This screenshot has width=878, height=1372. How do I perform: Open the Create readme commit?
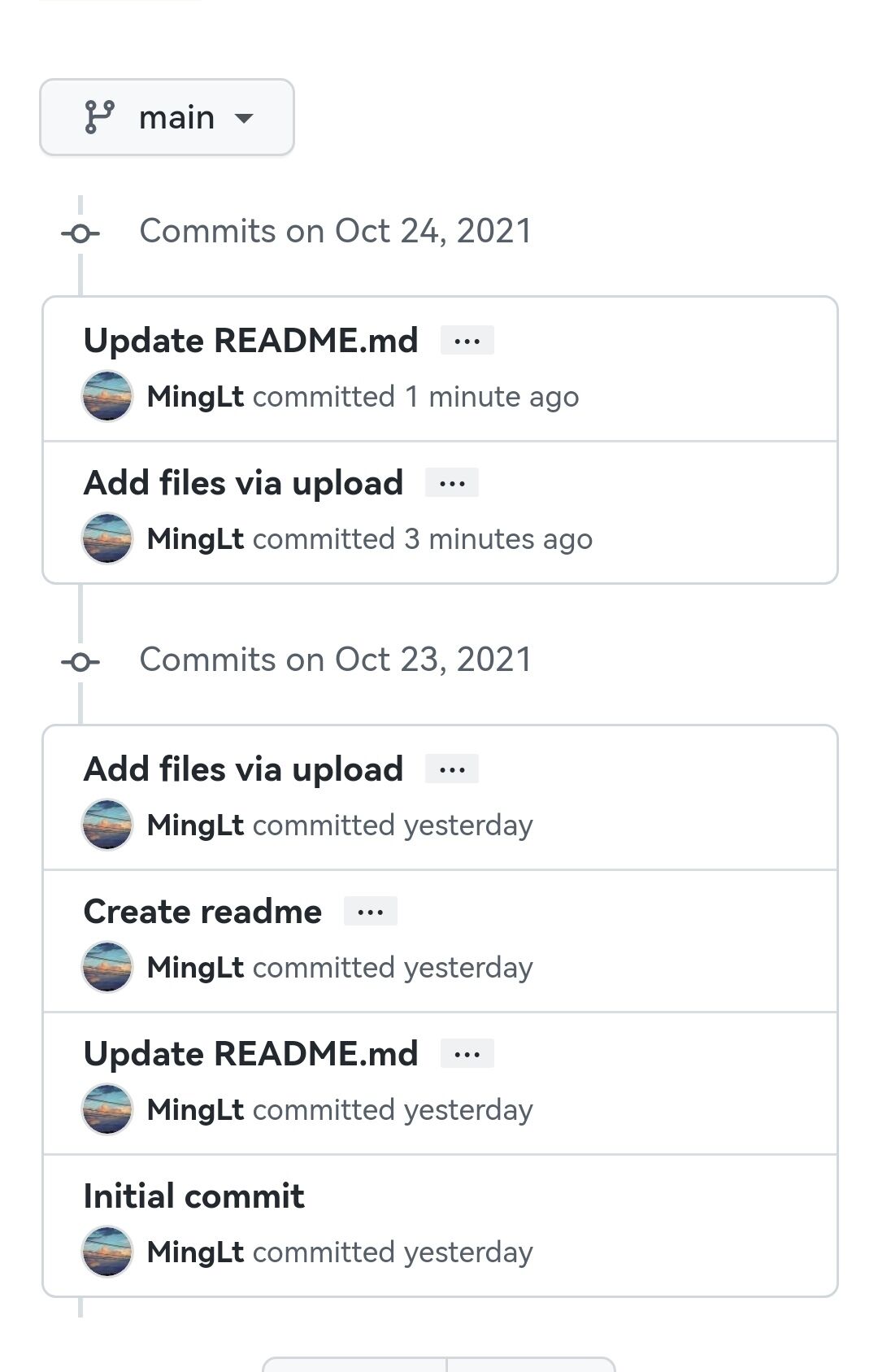point(202,912)
